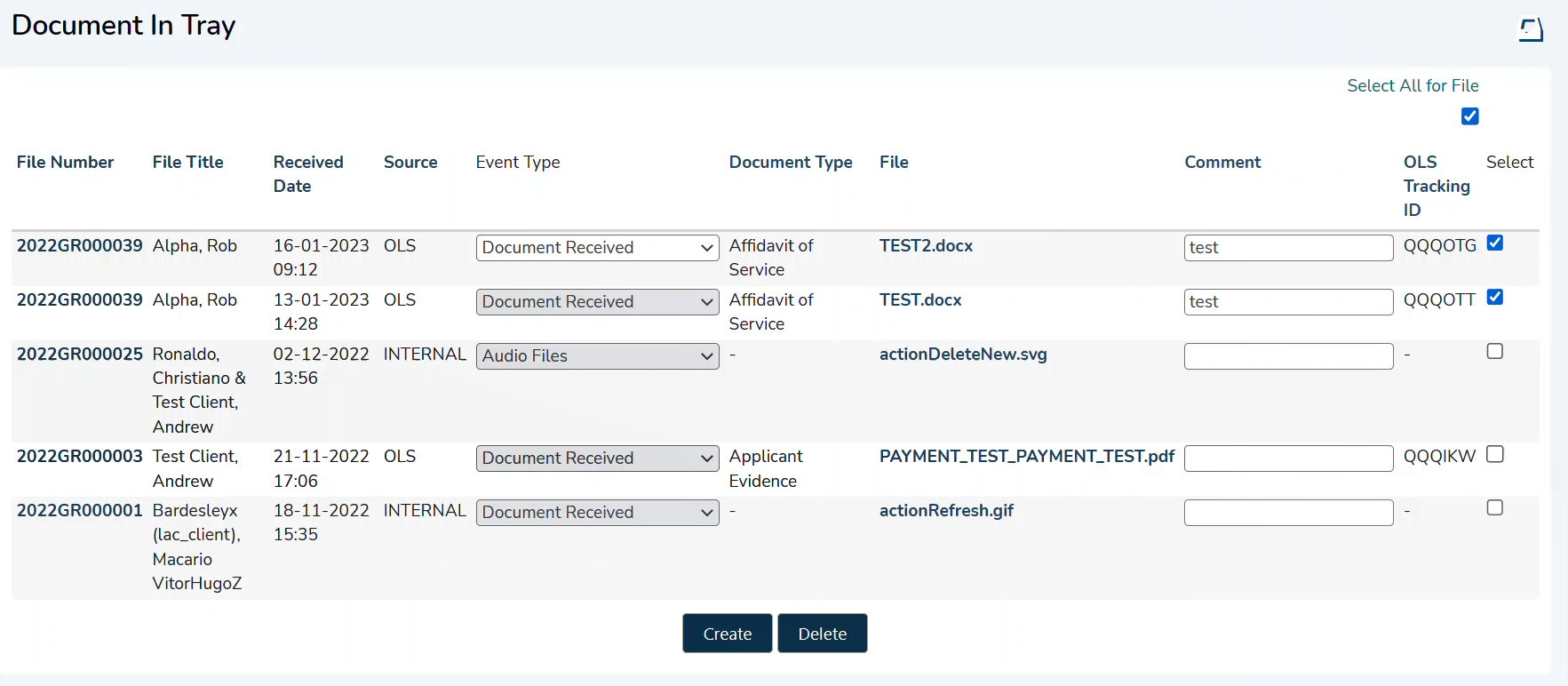Uncheck the Select box for TEST.docx row
This screenshot has height=686, width=1568.
(1495, 297)
